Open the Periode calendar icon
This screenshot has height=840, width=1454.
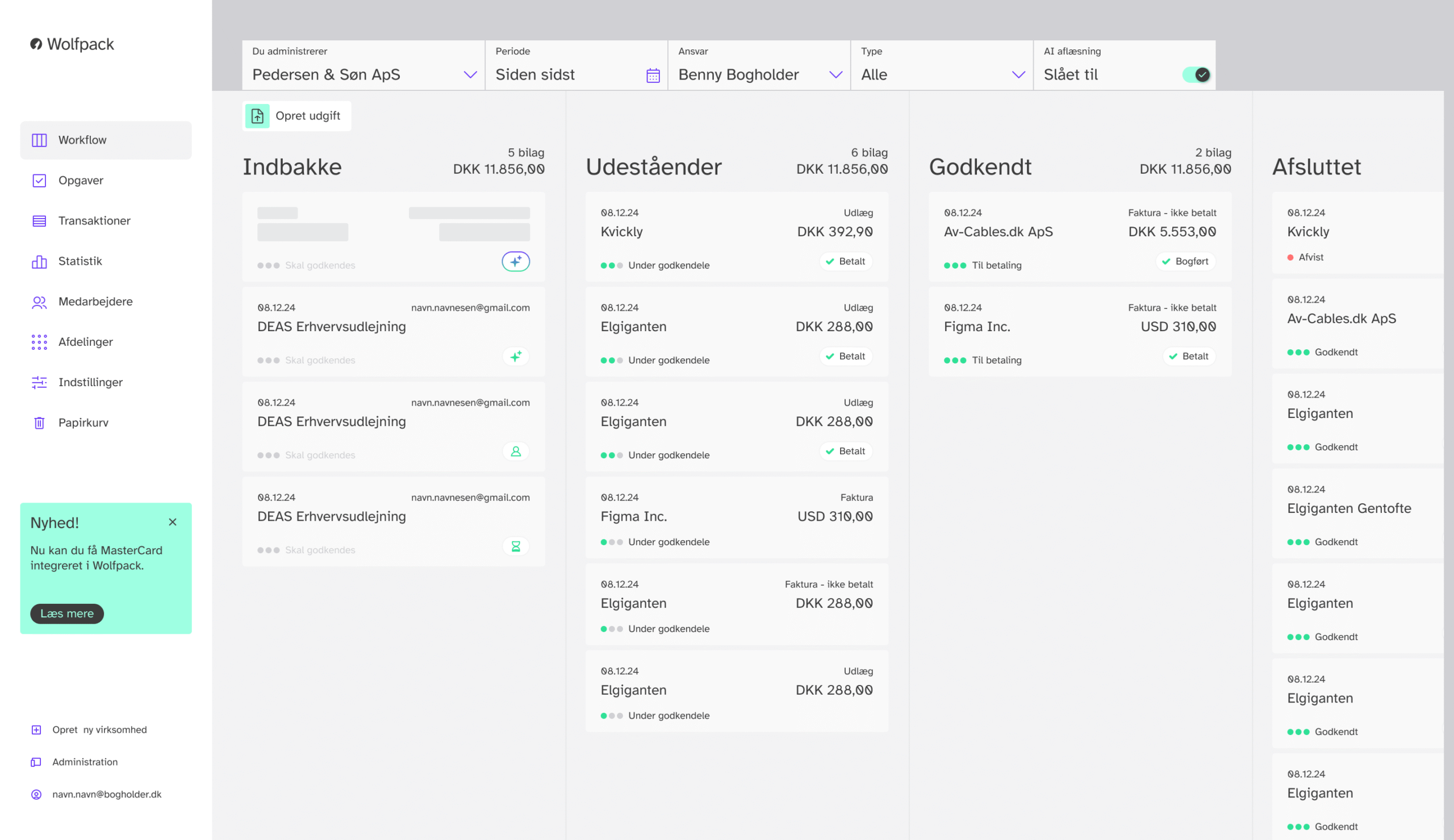[x=653, y=76]
